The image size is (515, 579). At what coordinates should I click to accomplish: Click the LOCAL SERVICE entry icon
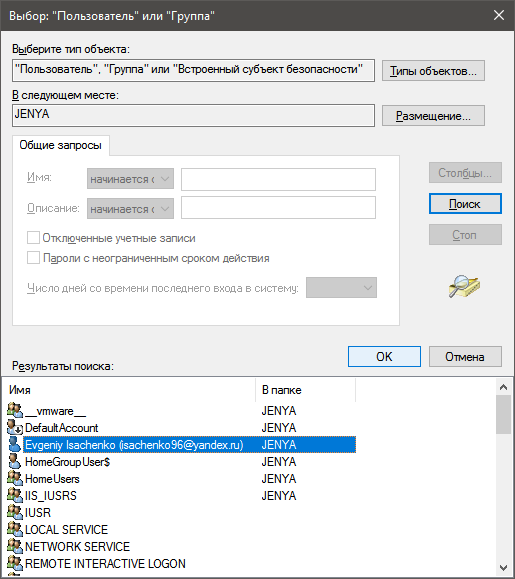(15, 530)
